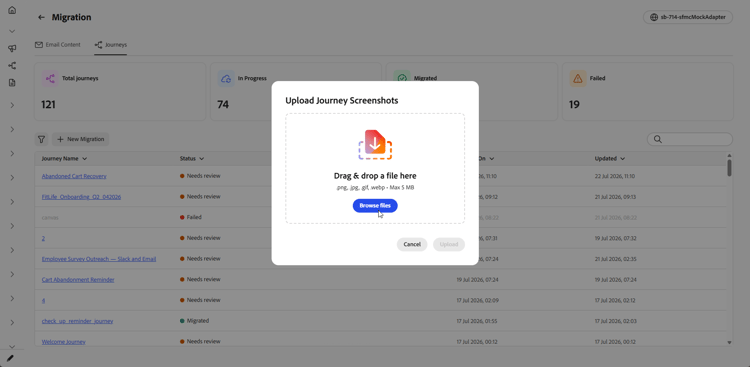Click the total journeys count 121
Image resolution: width=750 pixels, height=367 pixels.
tap(48, 105)
